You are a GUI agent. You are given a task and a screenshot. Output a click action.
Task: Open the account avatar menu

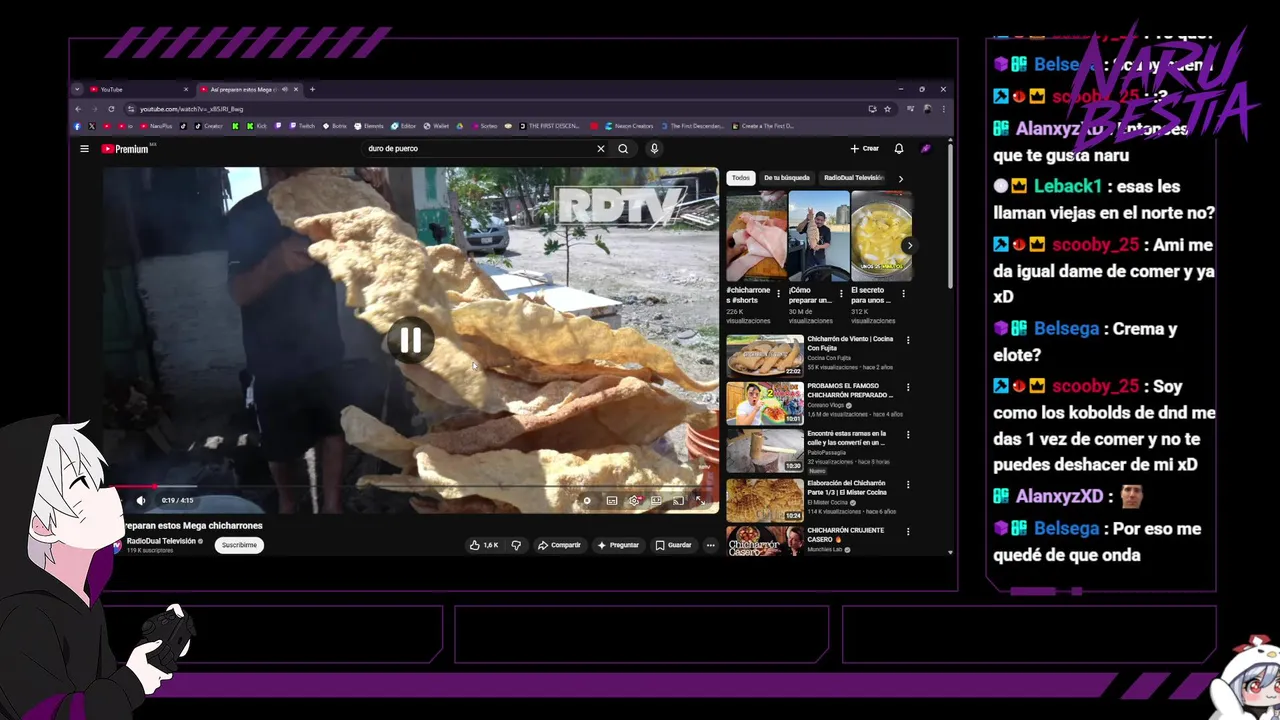pyautogui.click(x=926, y=149)
